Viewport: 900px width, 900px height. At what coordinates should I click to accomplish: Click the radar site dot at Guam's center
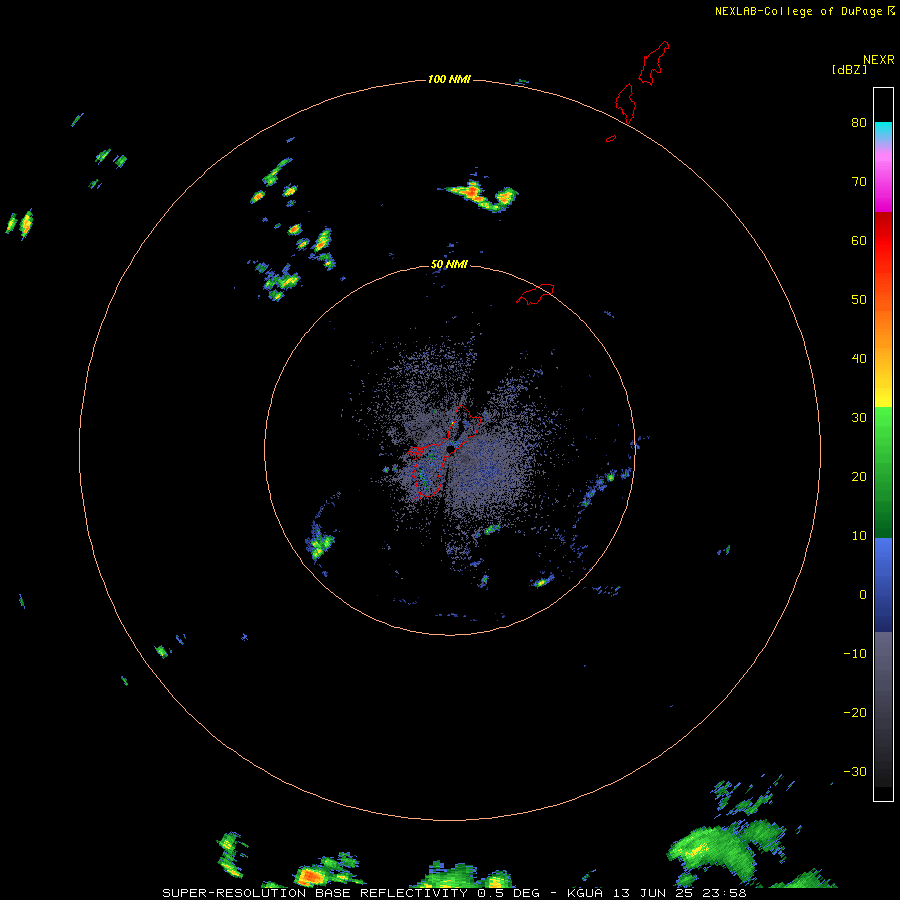(x=451, y=449)
